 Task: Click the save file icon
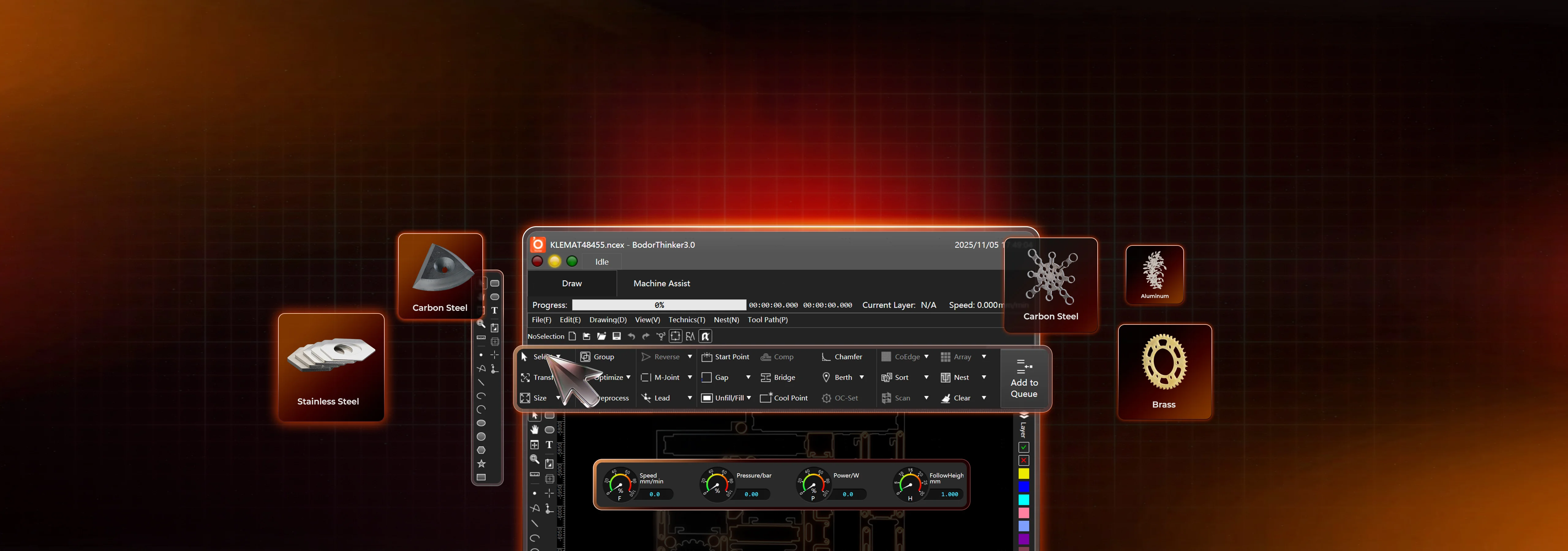click(616, 336)
